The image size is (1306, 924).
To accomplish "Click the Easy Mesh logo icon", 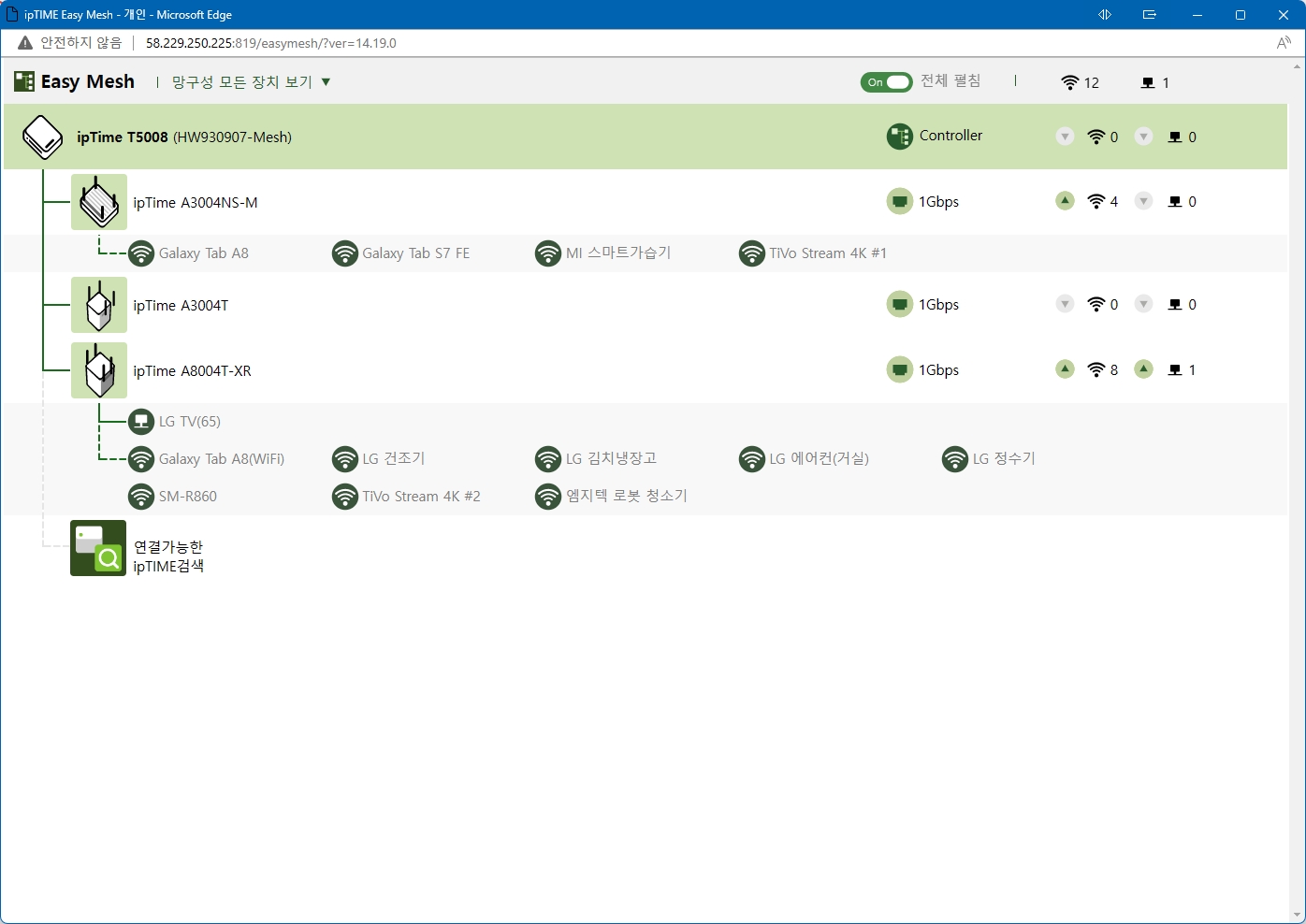I will 24,81.
